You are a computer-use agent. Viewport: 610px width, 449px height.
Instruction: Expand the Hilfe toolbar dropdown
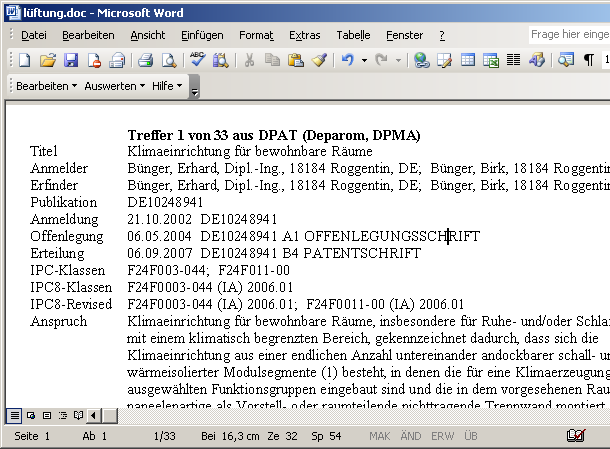[167, 86]
